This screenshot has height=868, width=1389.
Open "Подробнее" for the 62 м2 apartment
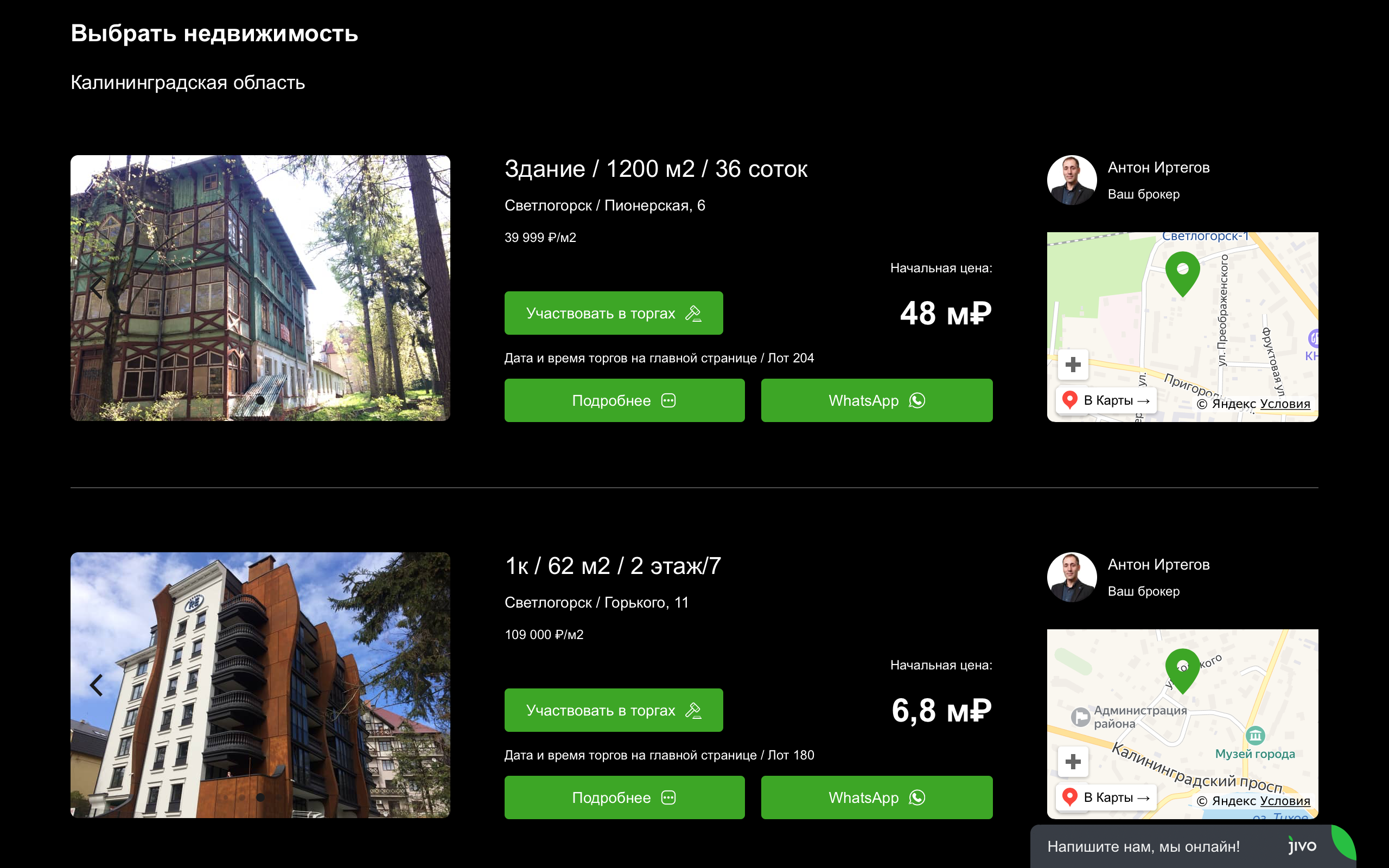click(624, 797)
